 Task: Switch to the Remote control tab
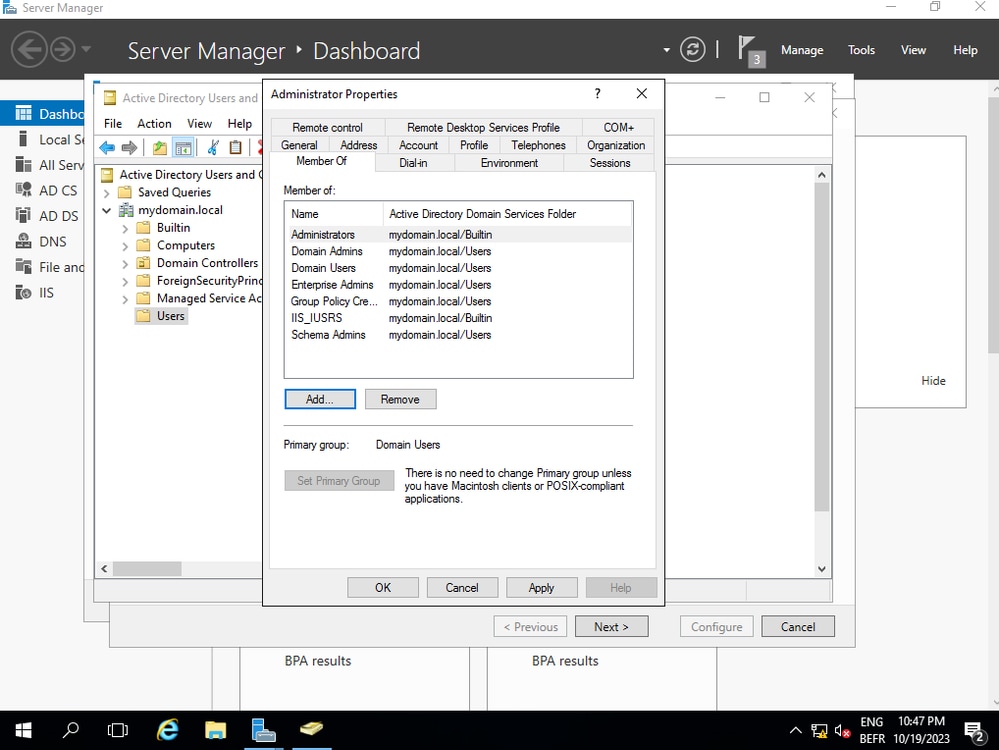(x=327, y=127)
